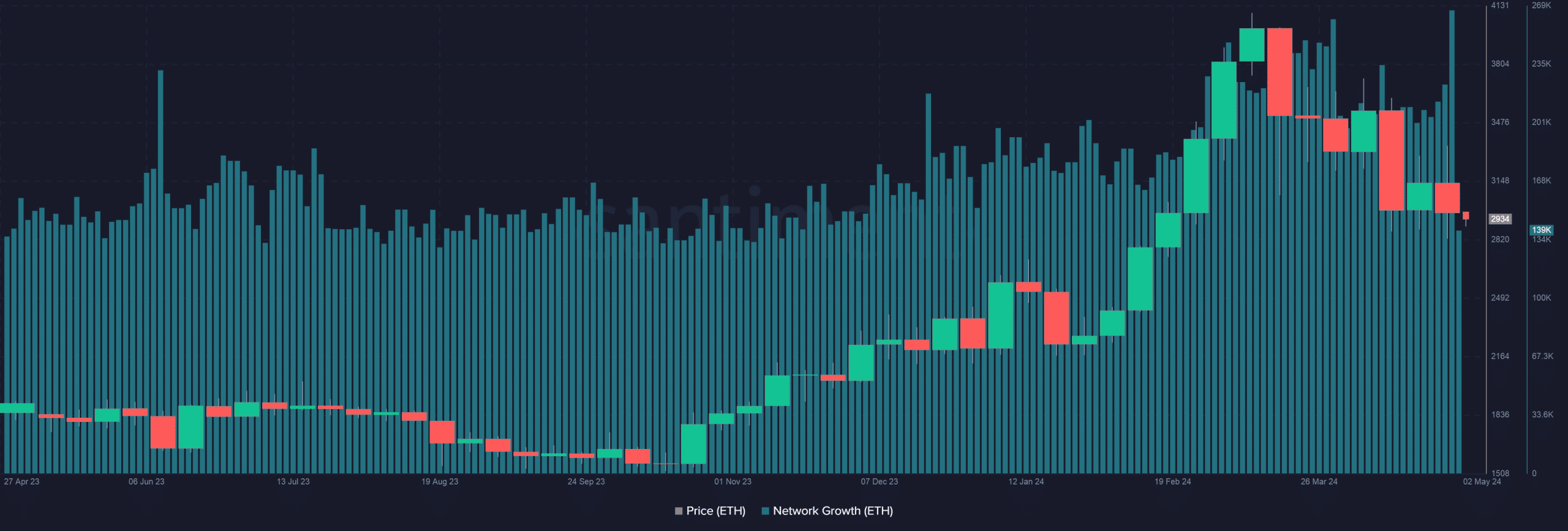Click the 3148 price axis value
This screenshot has height=531, width=1568.
(x=1500, y=181)
